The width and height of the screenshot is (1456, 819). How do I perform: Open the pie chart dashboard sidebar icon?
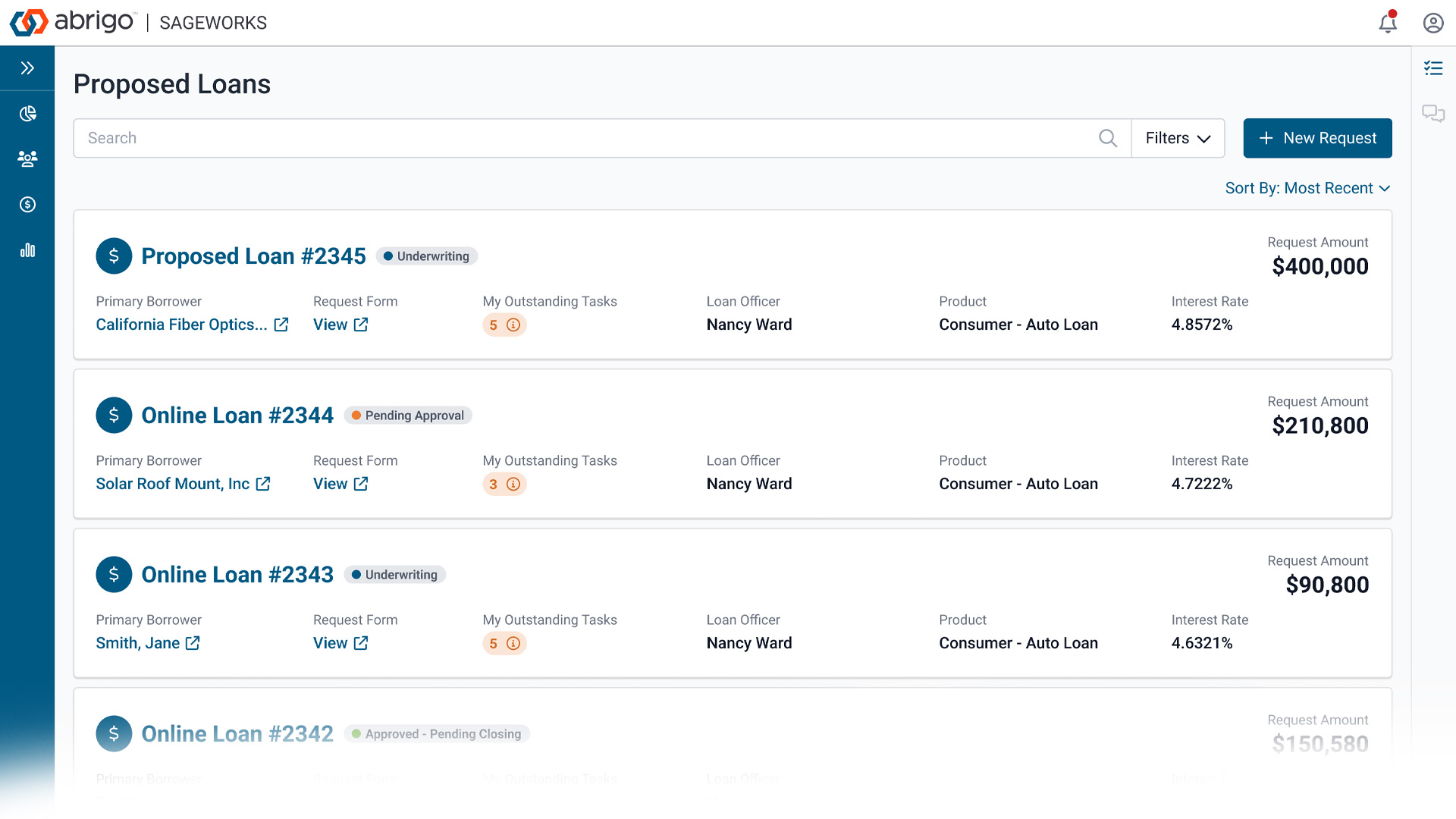point(27,114)
